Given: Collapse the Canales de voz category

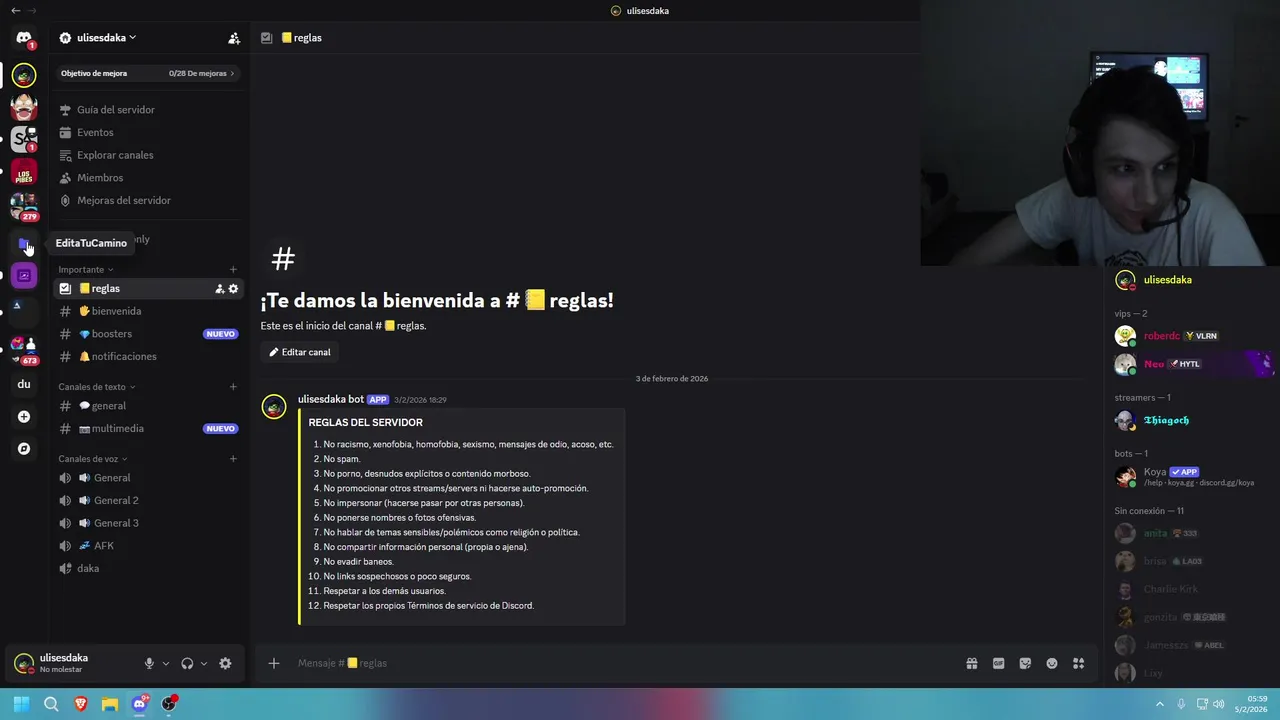Looking at the screenshot, I should coord(93,459).
